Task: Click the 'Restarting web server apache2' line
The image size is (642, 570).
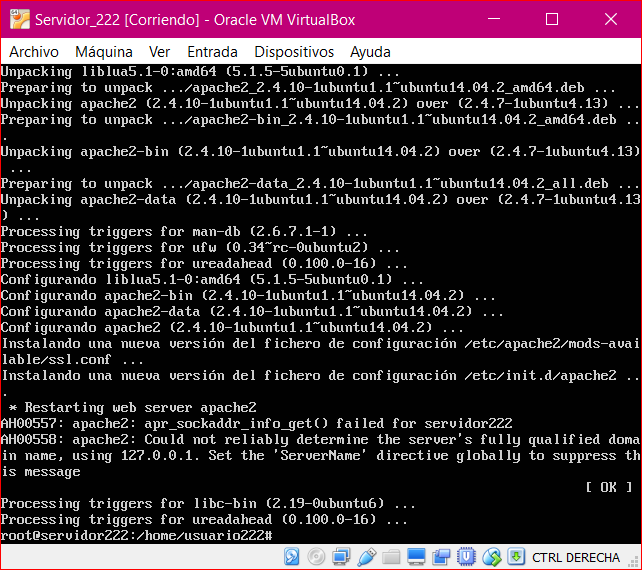Action: pos(133,407)
